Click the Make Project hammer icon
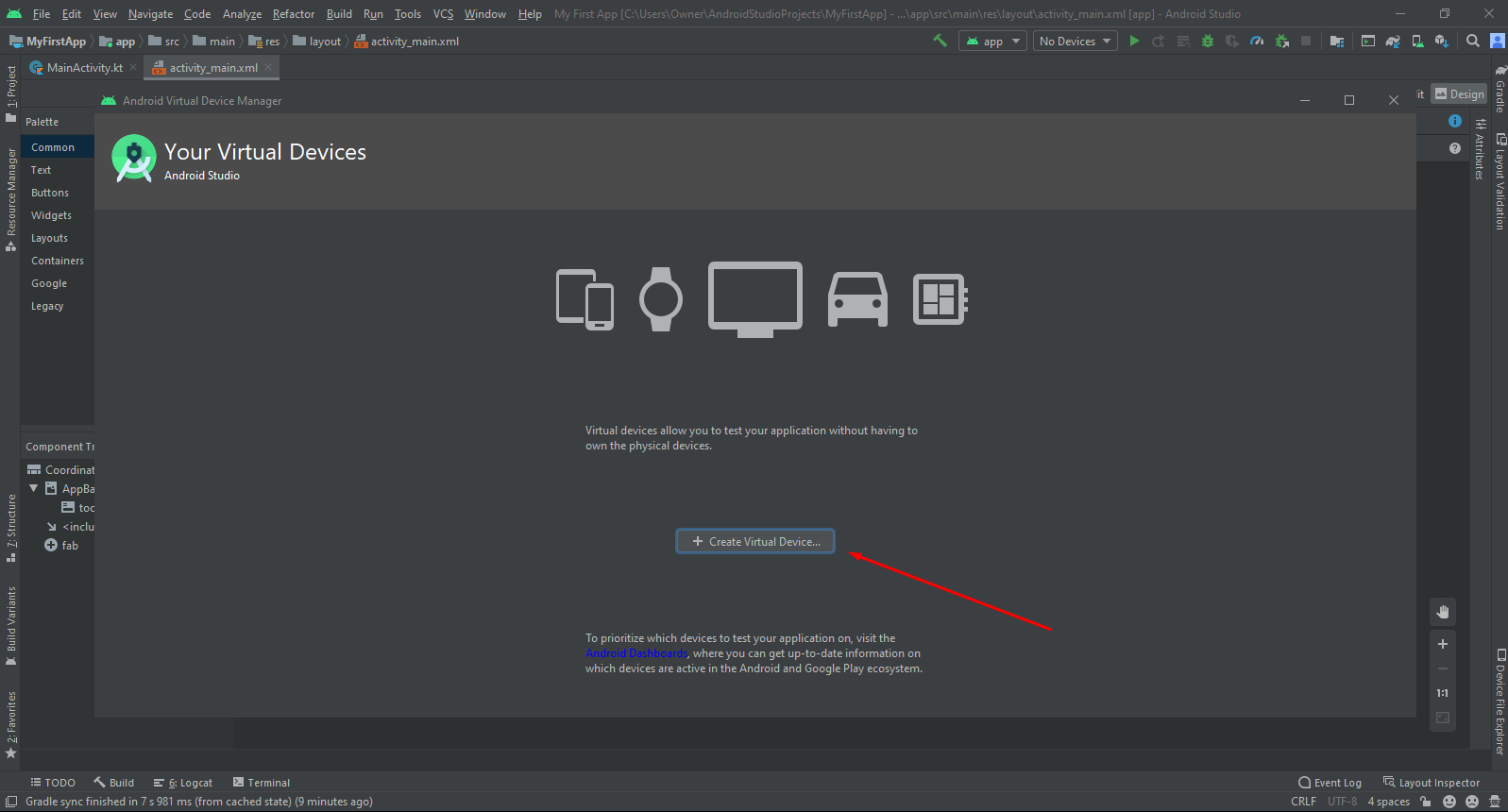 coord(940,41)
